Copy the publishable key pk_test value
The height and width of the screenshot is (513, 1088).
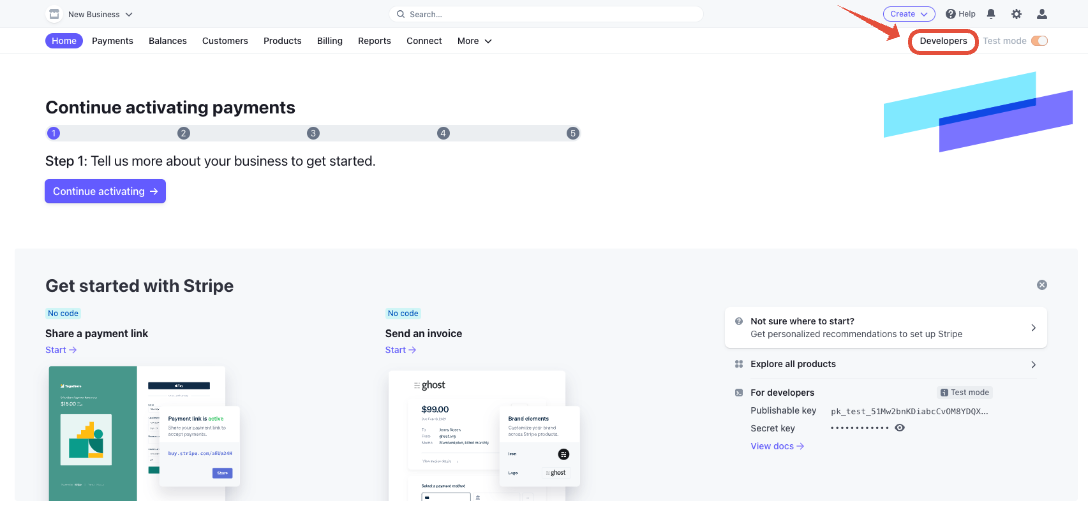[x=909, y=411]
